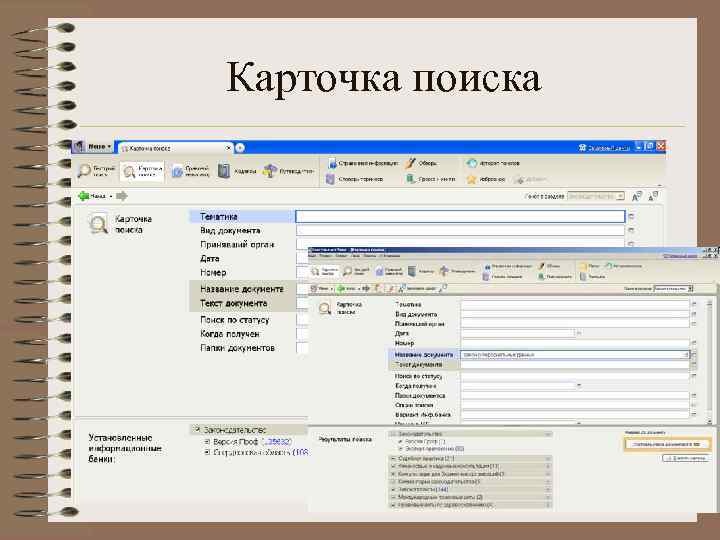This screenshot has width=720, height=540.
Task: Toggle Судебная практика checkbox in search results
Action: tap(393, 459)
